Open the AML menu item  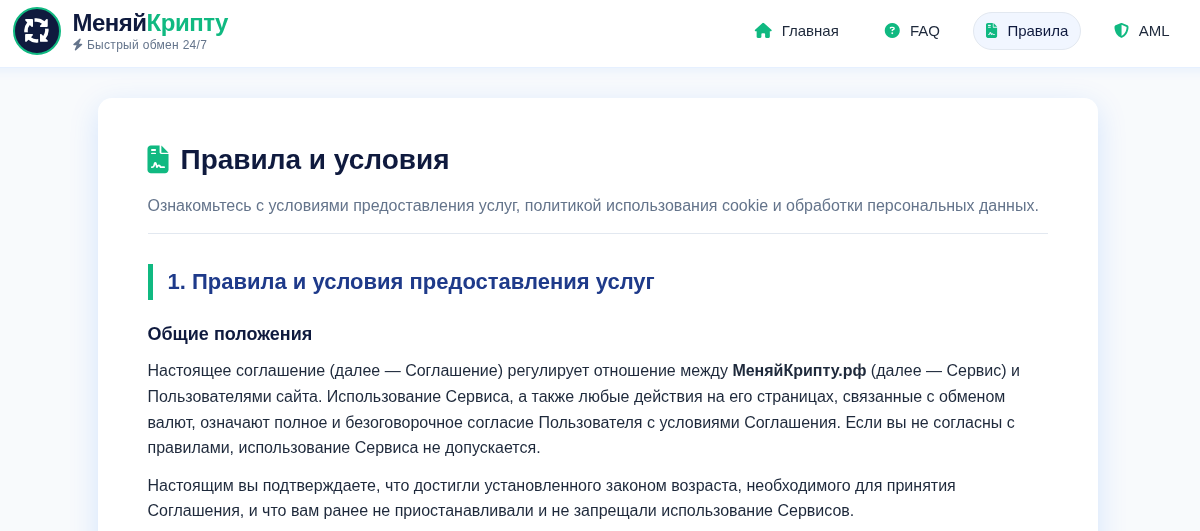1141,31
